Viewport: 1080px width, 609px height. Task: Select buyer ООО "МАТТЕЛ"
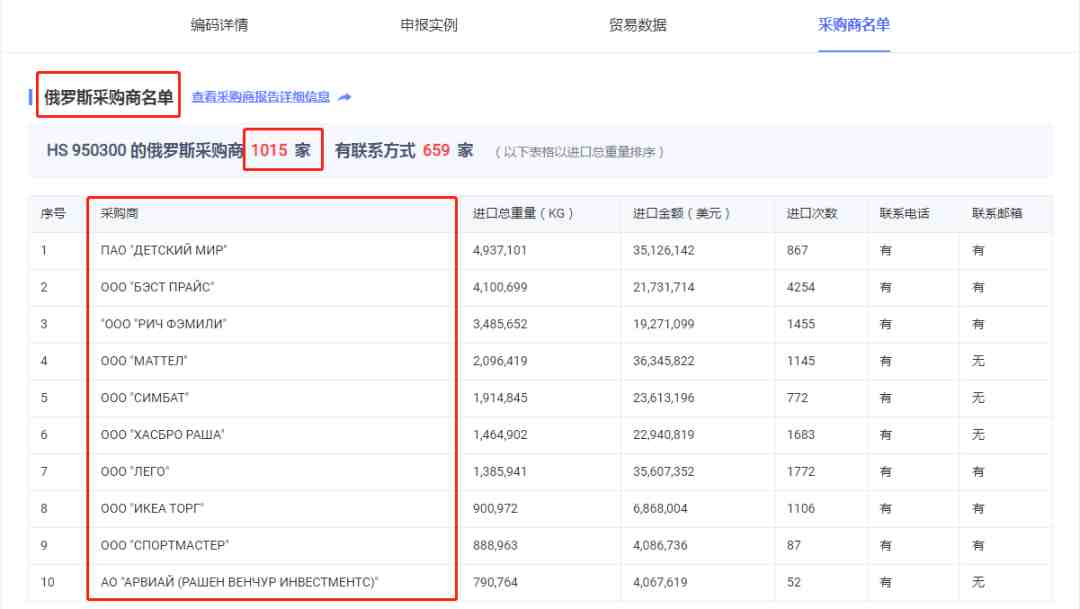pos(144,361)
